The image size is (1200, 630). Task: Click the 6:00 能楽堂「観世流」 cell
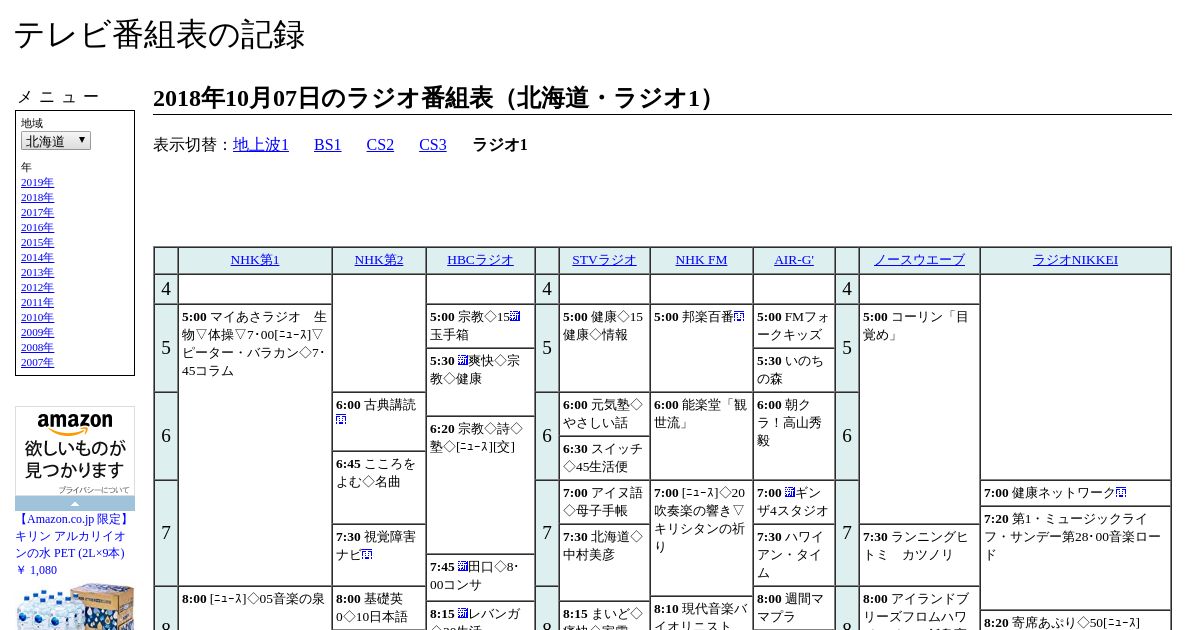tap(701, 436)
